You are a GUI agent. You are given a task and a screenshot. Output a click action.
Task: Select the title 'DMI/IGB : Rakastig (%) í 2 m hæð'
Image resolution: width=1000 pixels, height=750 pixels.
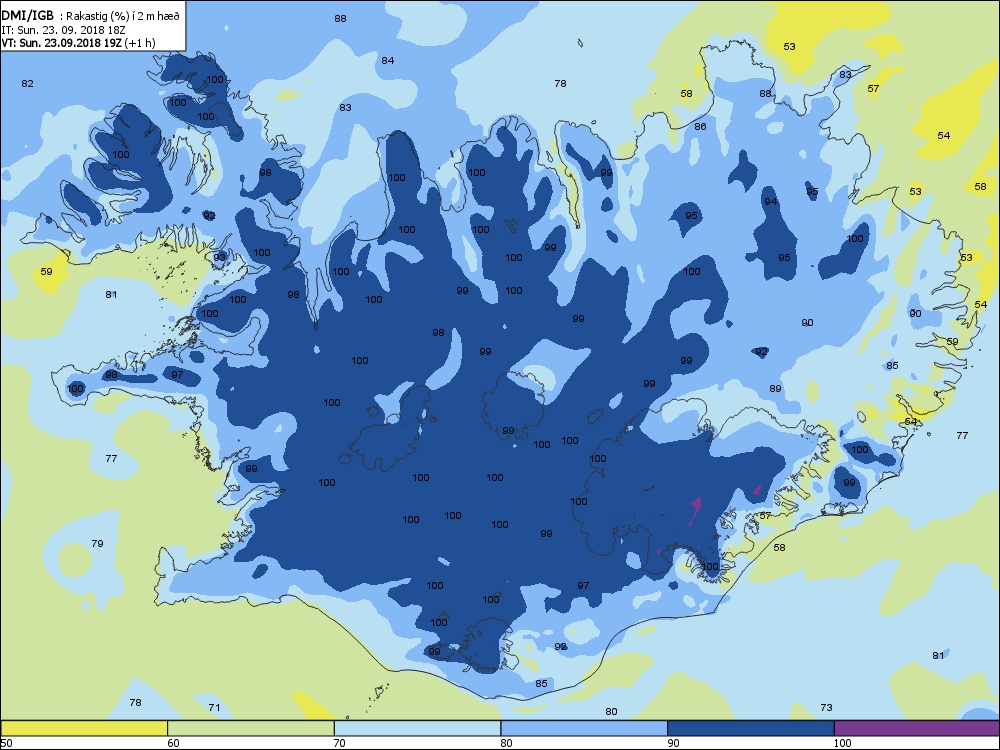click(x=91, y=17)
